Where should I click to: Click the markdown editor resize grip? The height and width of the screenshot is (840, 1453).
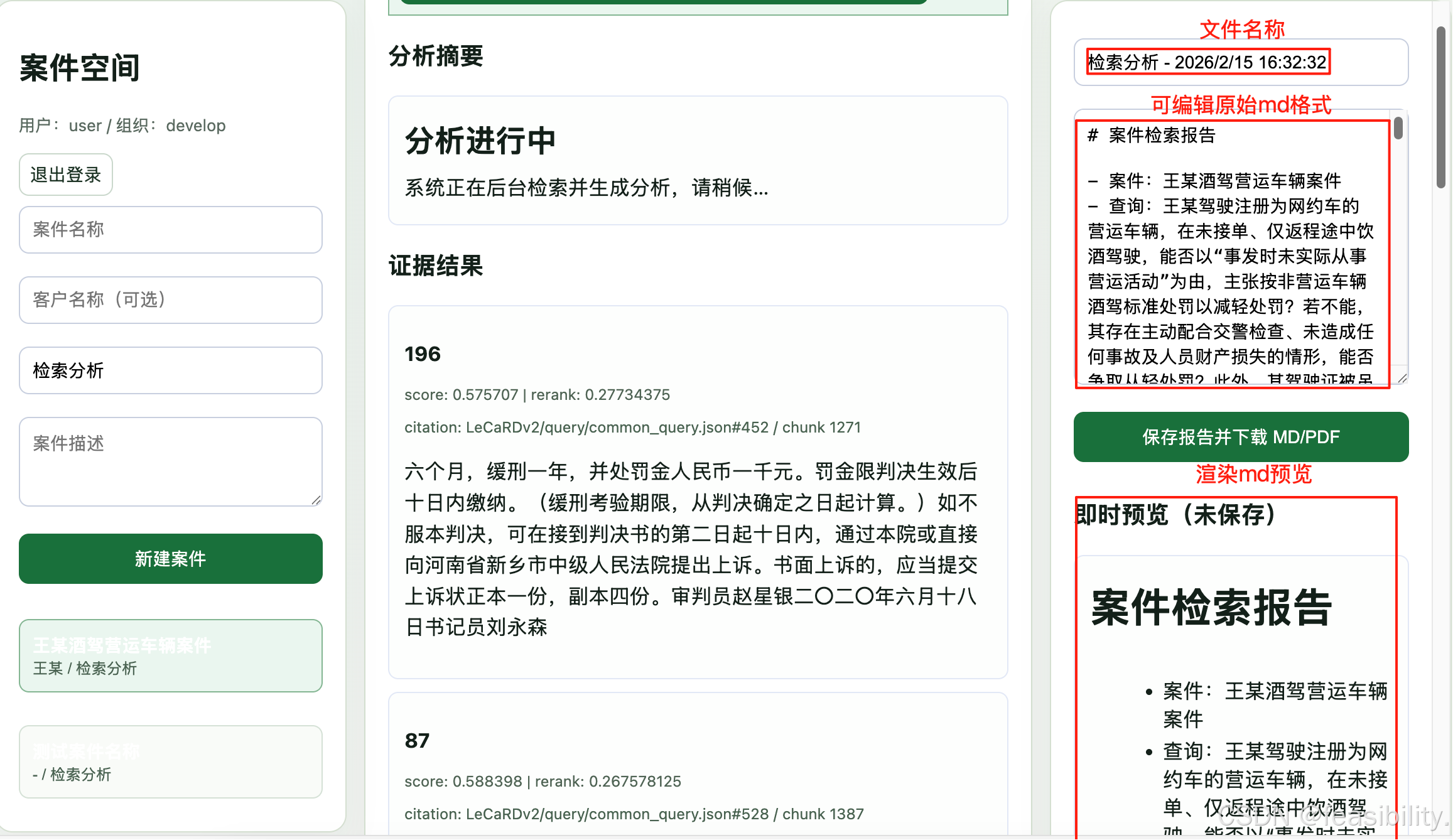[x=1402, y=378]
